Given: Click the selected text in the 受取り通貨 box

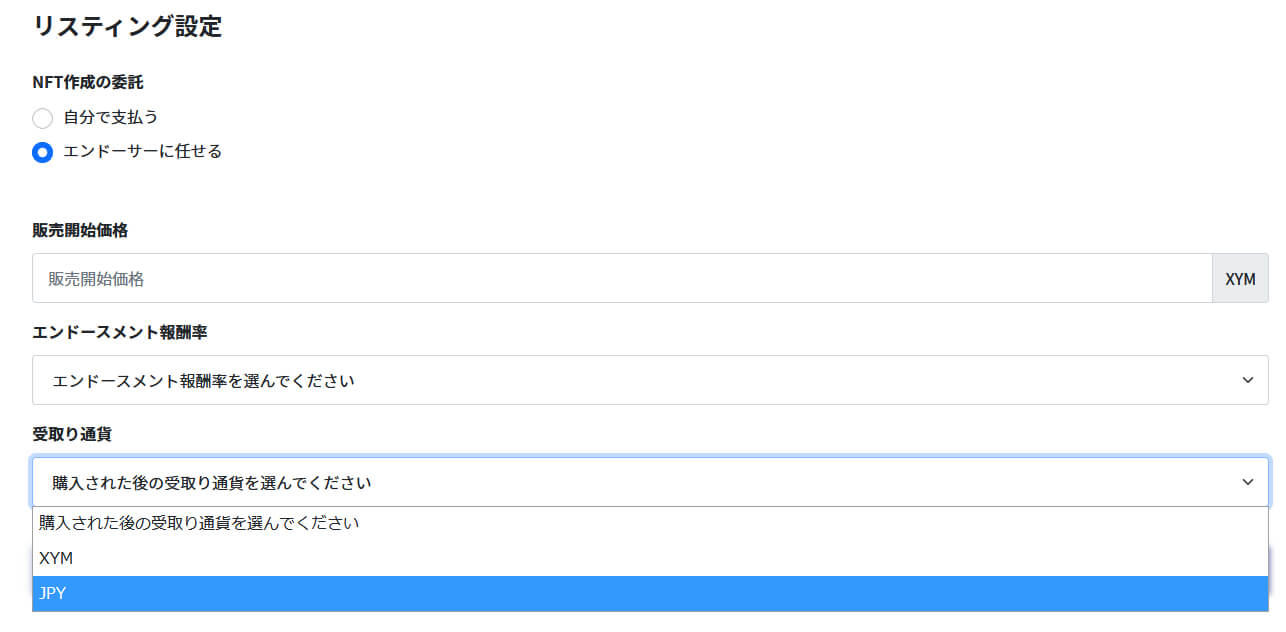Looking at the screenshot, I should click(x=211, y=483).
